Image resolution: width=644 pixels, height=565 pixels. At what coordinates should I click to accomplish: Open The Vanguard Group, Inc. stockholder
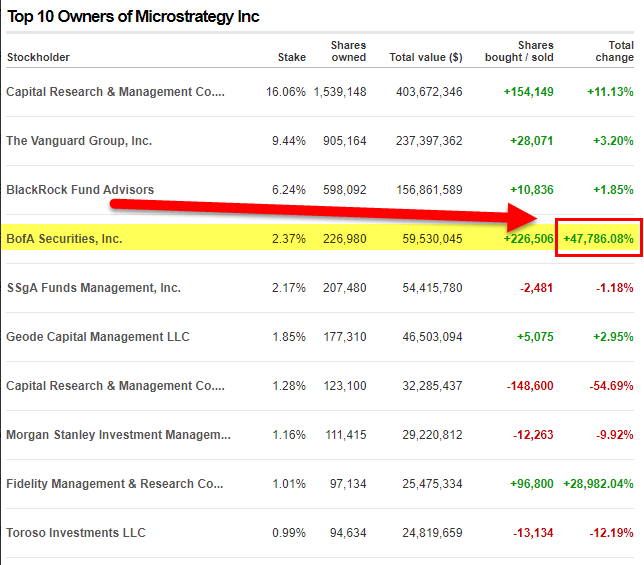coord(79,141)
